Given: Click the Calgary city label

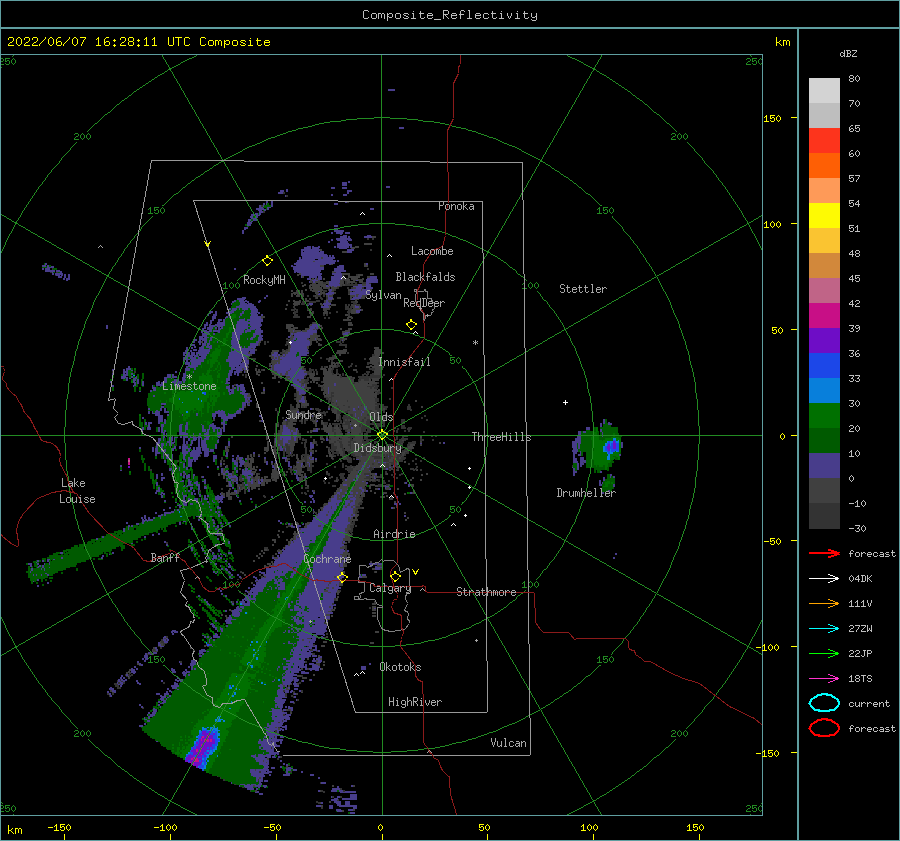Looking at the screenshot, I should click(390, 588).
